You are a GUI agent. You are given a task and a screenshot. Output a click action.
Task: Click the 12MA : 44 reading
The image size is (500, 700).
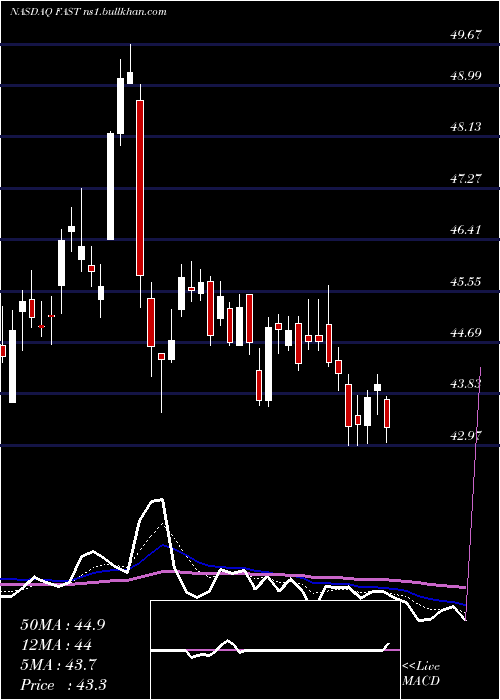[56, 645]
